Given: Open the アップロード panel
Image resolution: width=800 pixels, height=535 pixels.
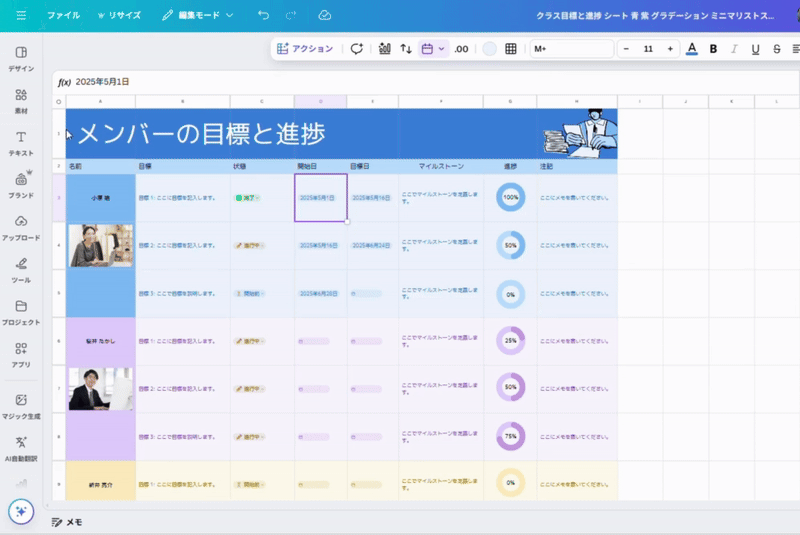Looking at the screenshot, I should click(x=21, y=226).
